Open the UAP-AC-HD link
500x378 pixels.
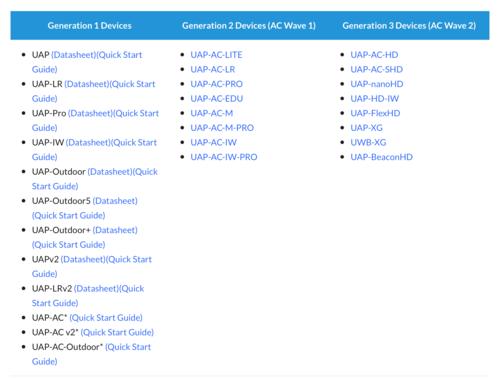(x=374, y=55)
